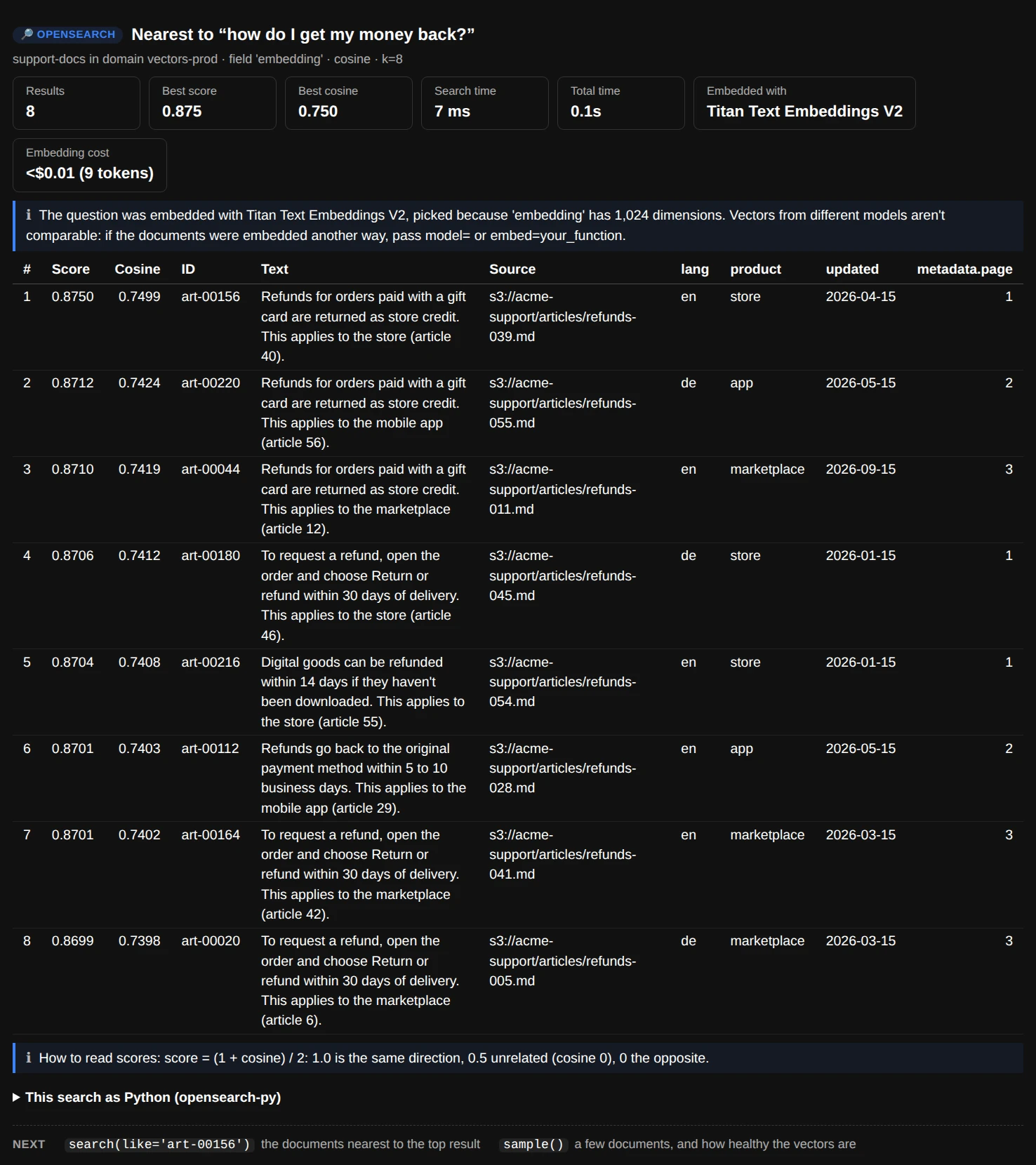Click the info icon beside 'How to read scores'
This screenshot has height=1165, width=1036.
[29, 1058]
